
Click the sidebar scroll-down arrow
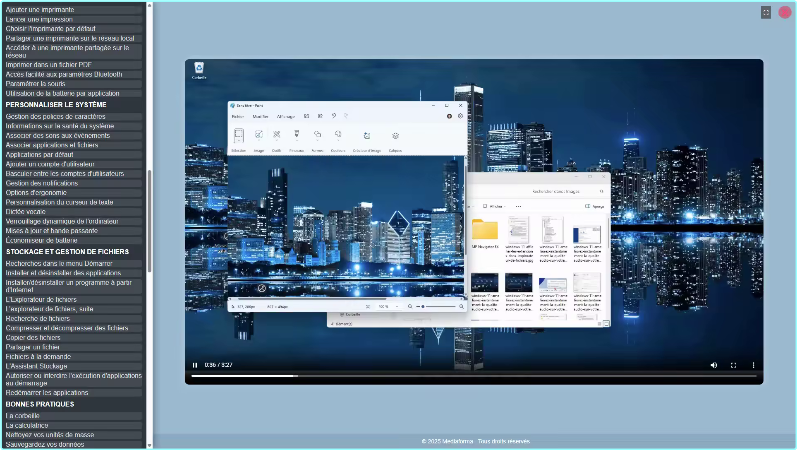[x=149, y=445]
